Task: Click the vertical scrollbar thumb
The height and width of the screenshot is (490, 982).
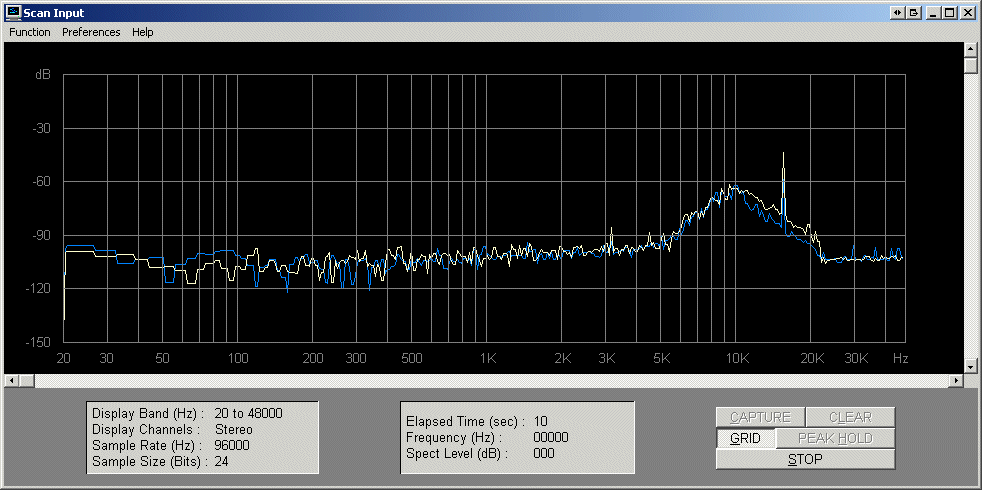Action: (x=971, y=66)
